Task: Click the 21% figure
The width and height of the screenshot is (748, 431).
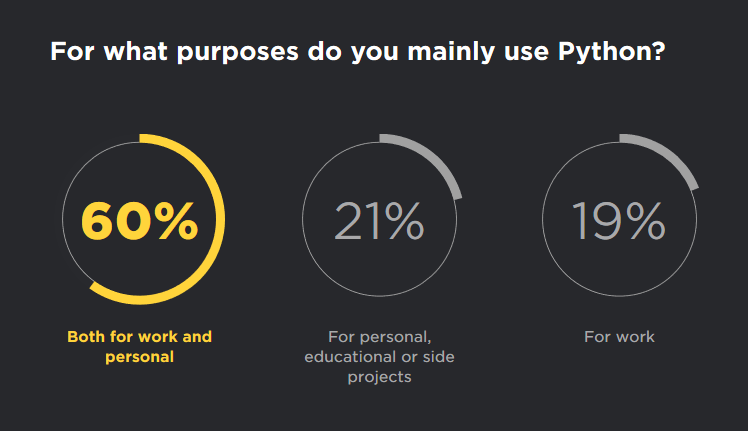Action: (x=379, y=221)
